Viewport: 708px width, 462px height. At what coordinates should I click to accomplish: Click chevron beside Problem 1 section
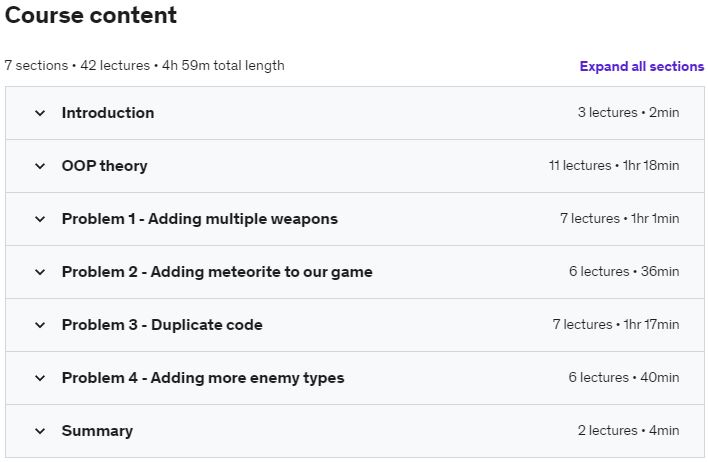pyautogui.click(x=40, y=219)
